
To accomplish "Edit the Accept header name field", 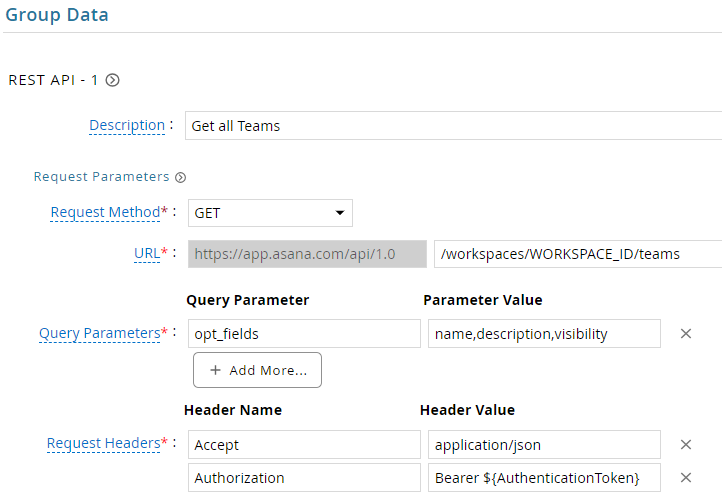I will [x=304, y=444].
